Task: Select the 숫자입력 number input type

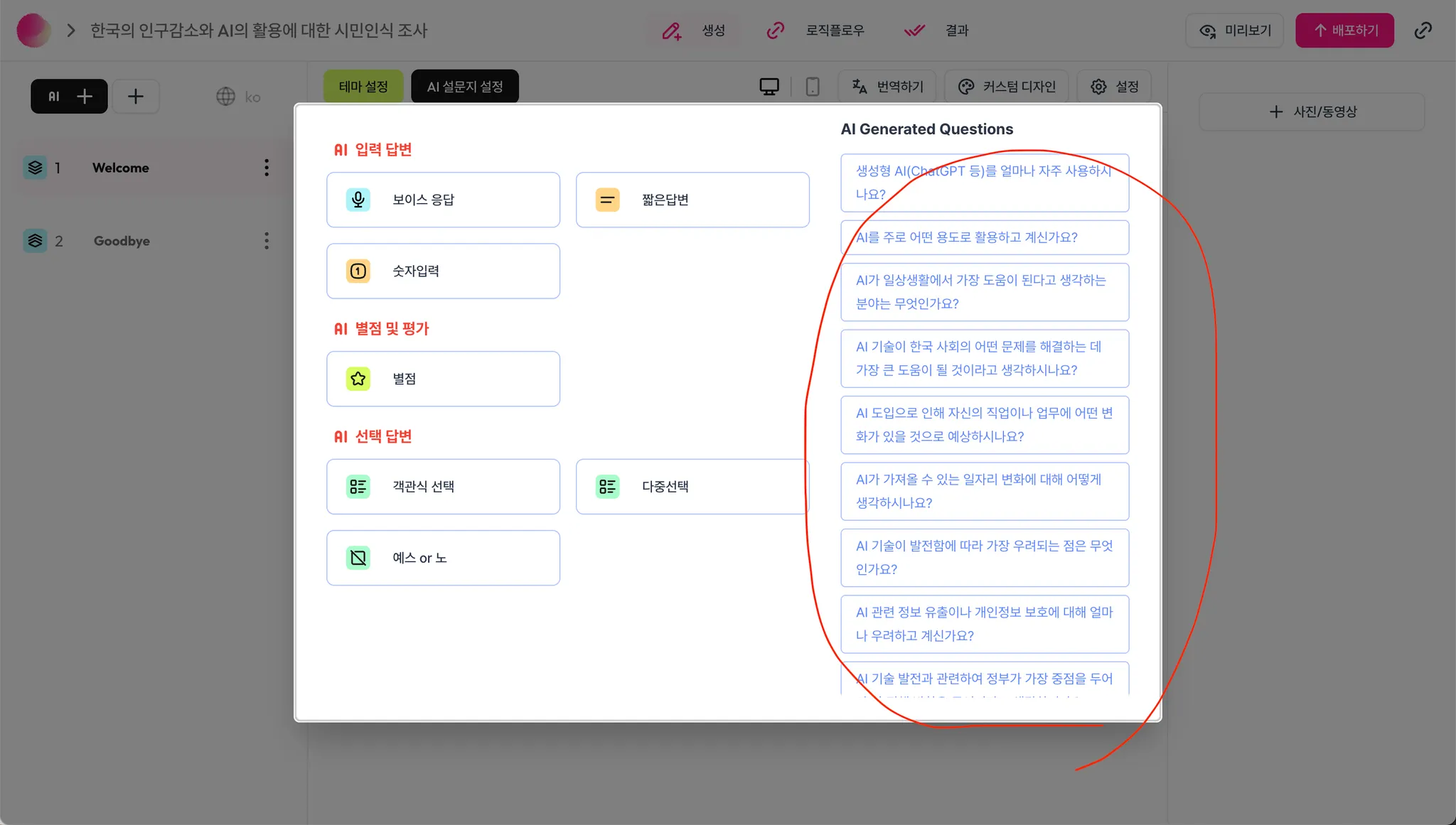Action: pos(443,271)
